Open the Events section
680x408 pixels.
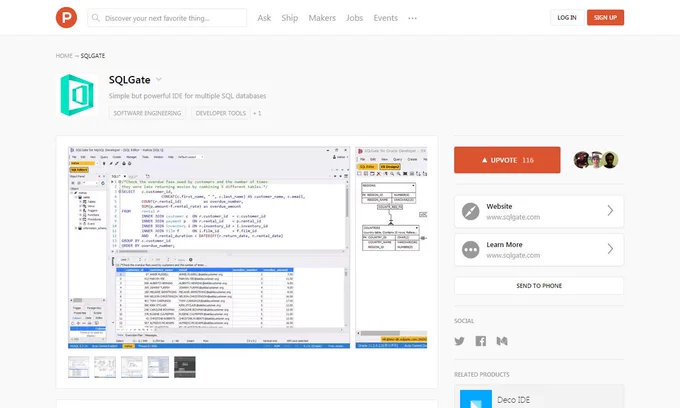coord(386,18)
